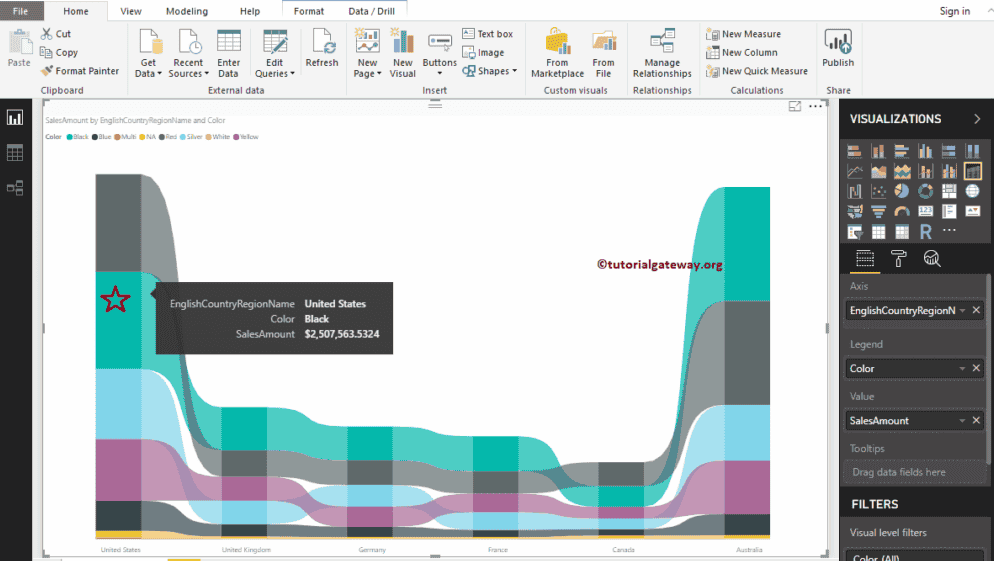Select the Waterfall chart visual
Image resolution: width=994 pixels, height=561 pixels.
[x=855, y=191]
